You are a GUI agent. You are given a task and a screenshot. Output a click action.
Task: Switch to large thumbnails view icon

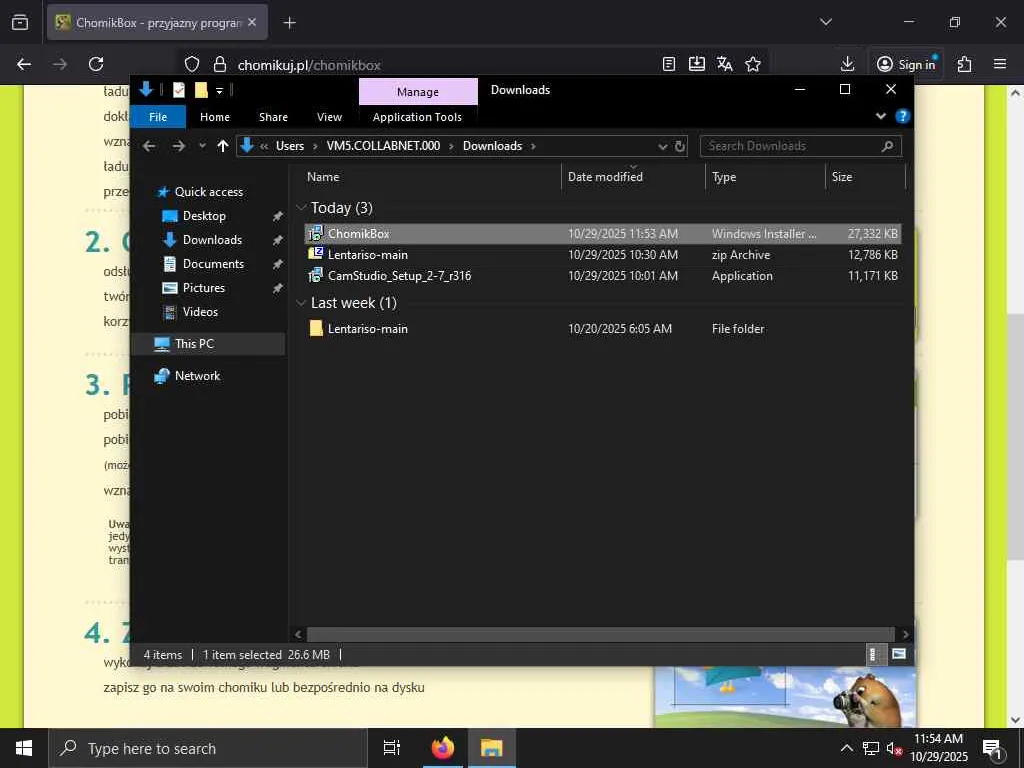click(x=899, y=654)
